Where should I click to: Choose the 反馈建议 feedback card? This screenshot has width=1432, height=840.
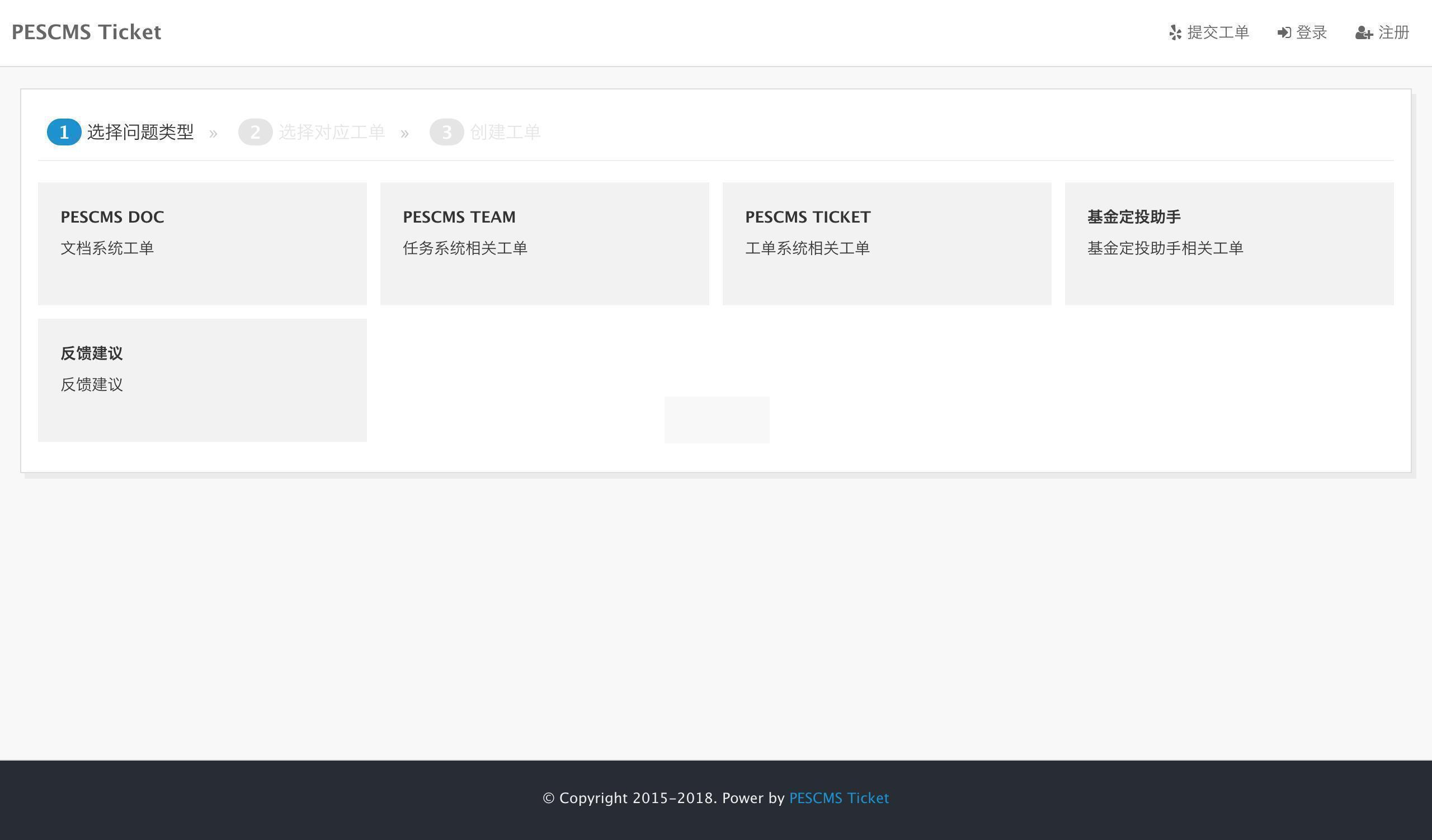[202, 380]
